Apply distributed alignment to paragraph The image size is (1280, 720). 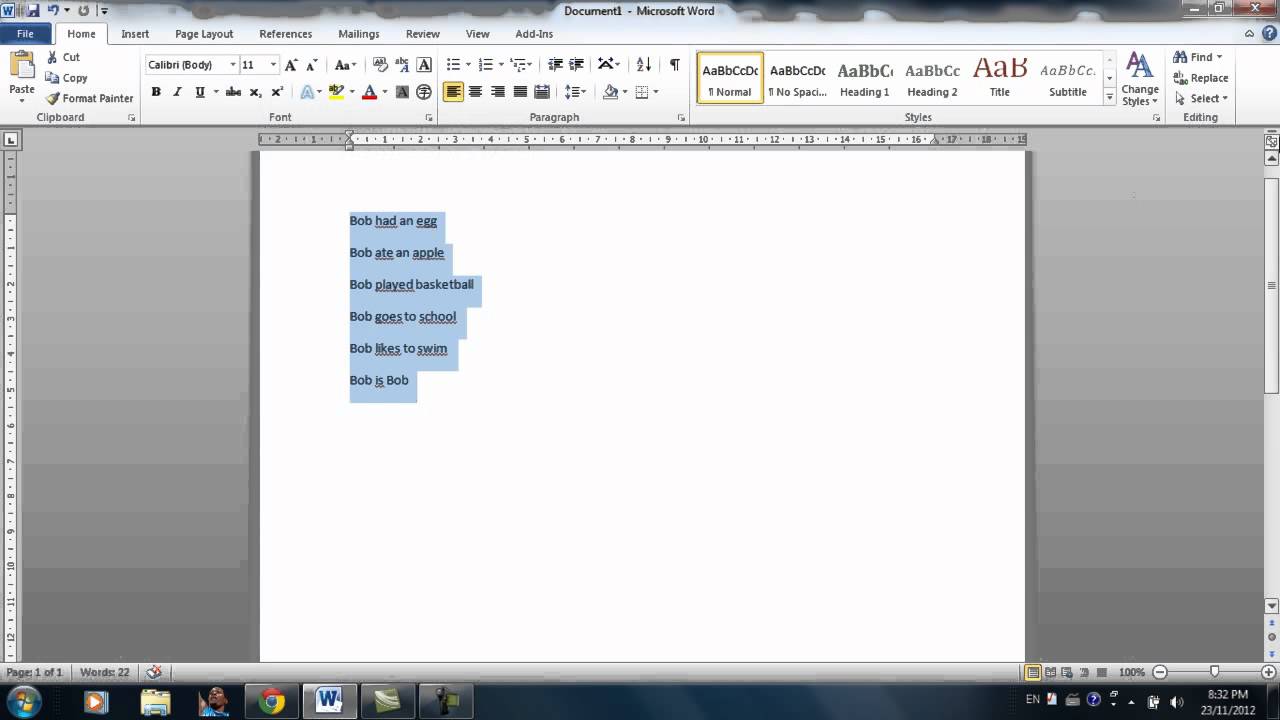542,92
